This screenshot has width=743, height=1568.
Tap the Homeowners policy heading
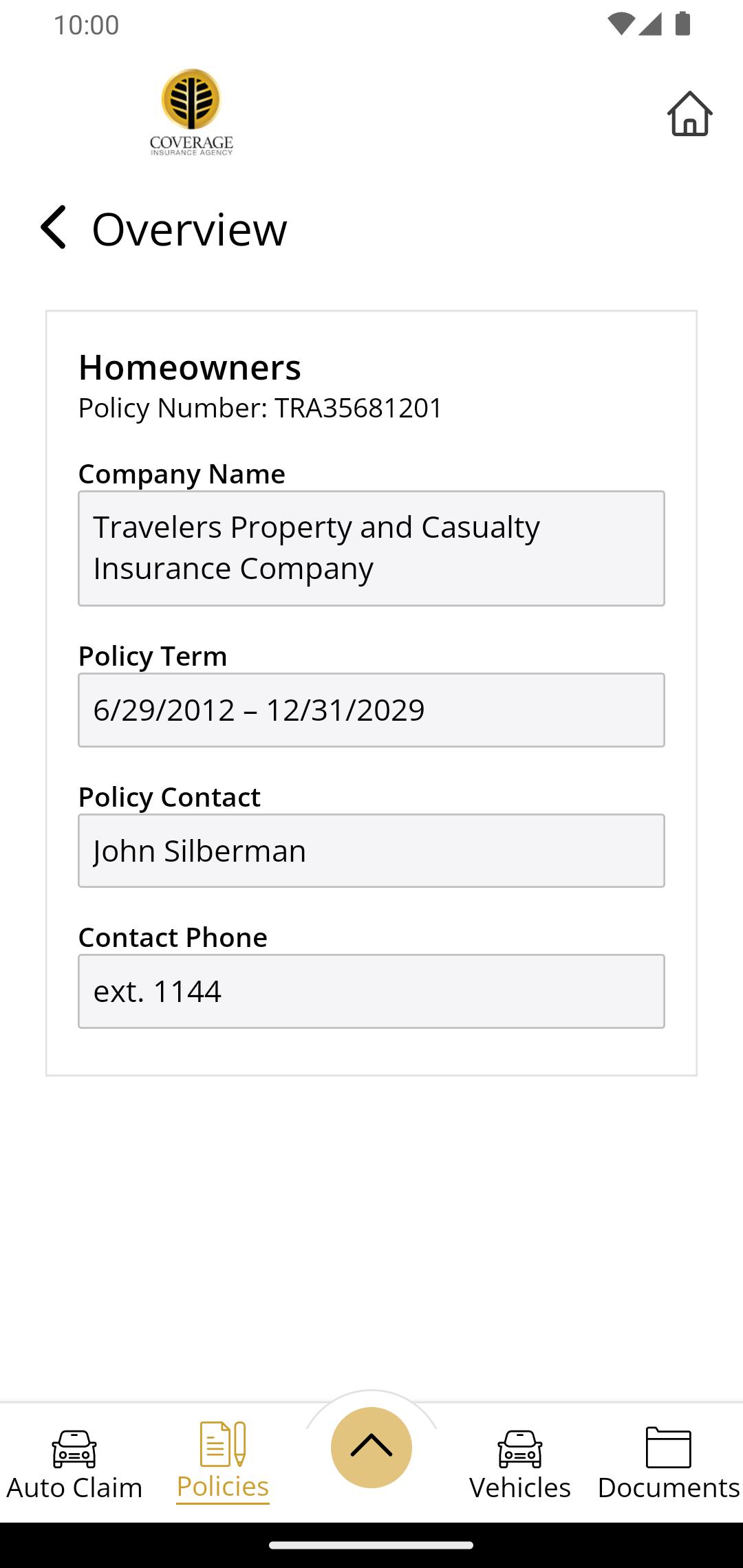[x=190, y=367]
